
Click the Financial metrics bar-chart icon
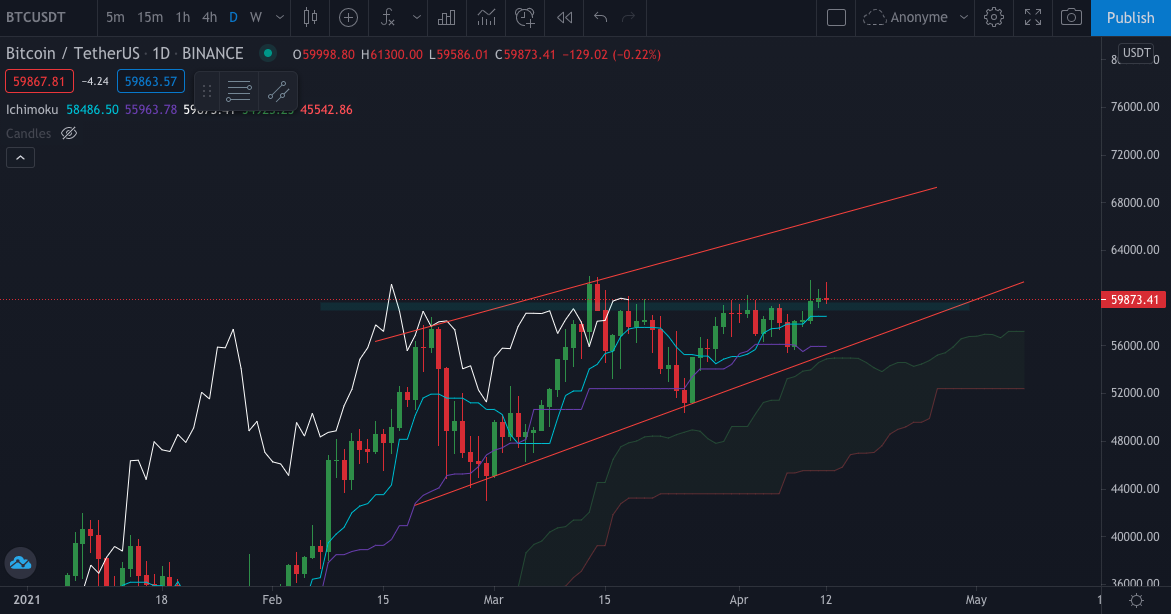coord(445,18)
